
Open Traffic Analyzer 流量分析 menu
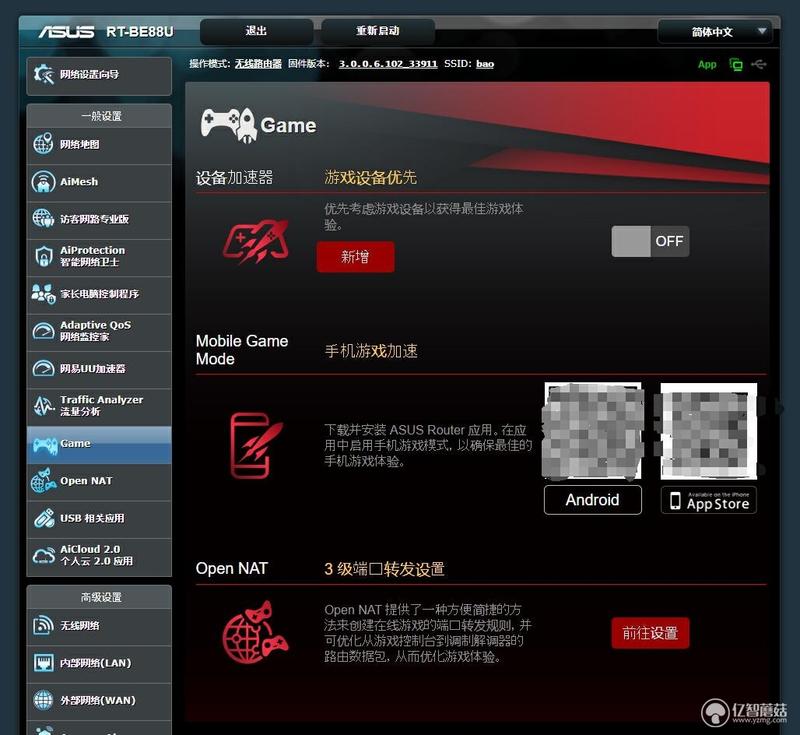click(x=99, y=406)
